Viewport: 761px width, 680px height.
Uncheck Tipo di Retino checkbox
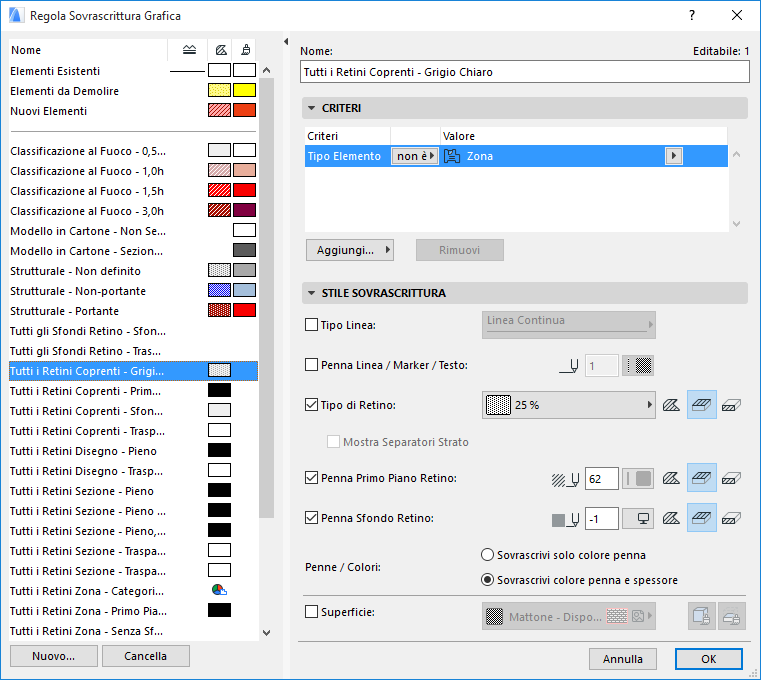tap(311, 404)
